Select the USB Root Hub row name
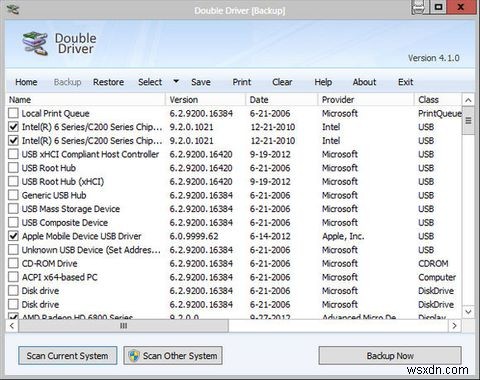This screenshot has height=380, width=480. [49, 168]
